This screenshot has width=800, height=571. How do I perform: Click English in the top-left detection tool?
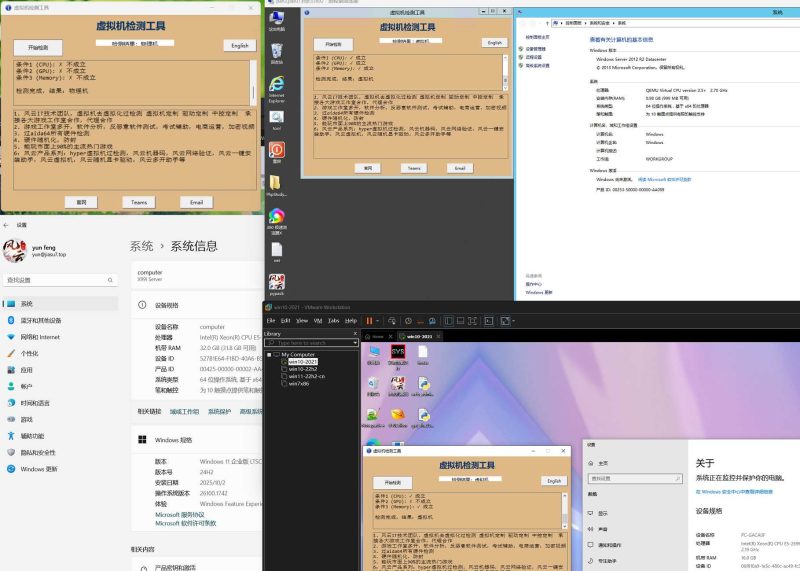click(240, 45)
